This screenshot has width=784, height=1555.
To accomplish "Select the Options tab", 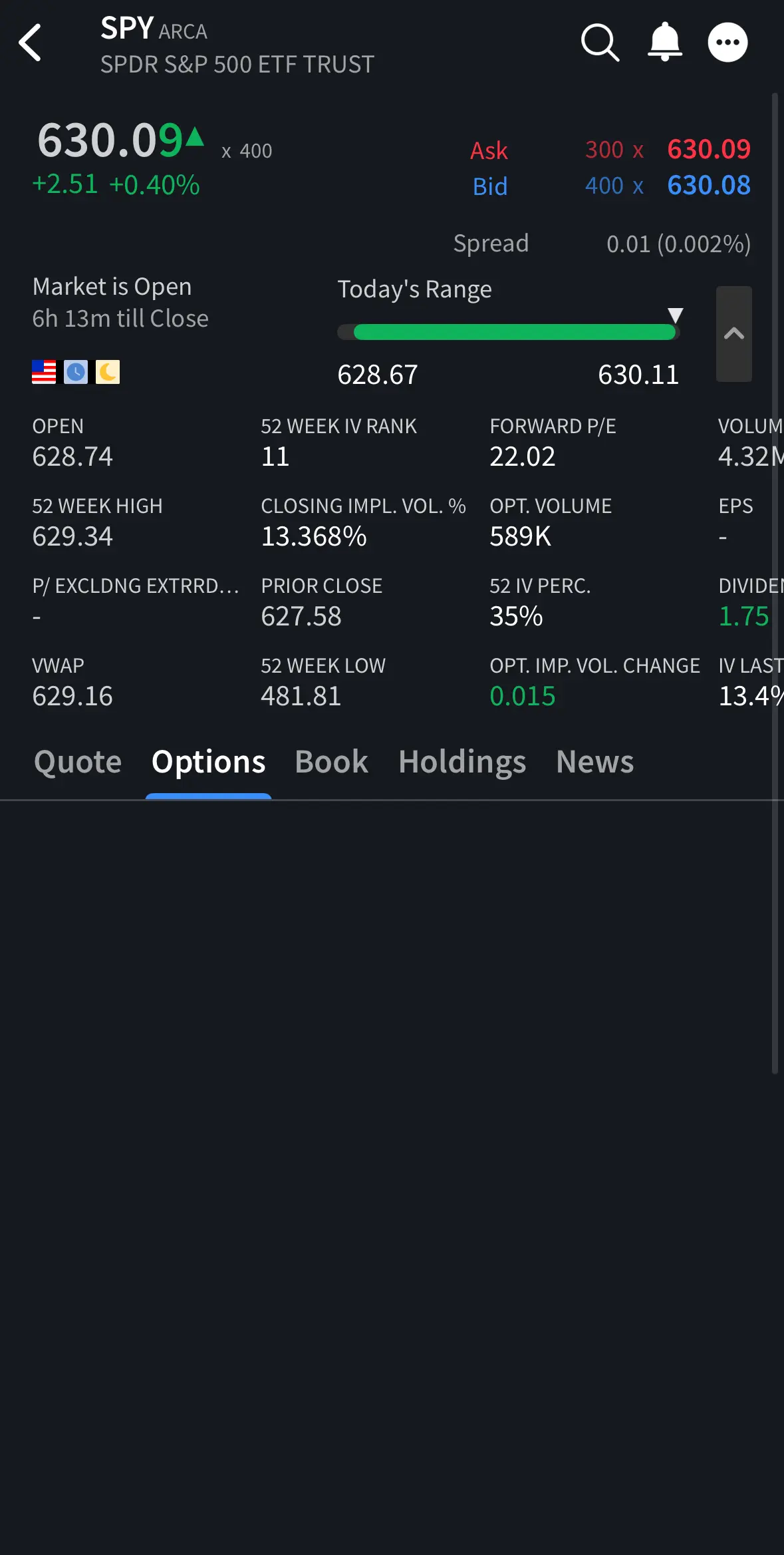I will (209, 762).
